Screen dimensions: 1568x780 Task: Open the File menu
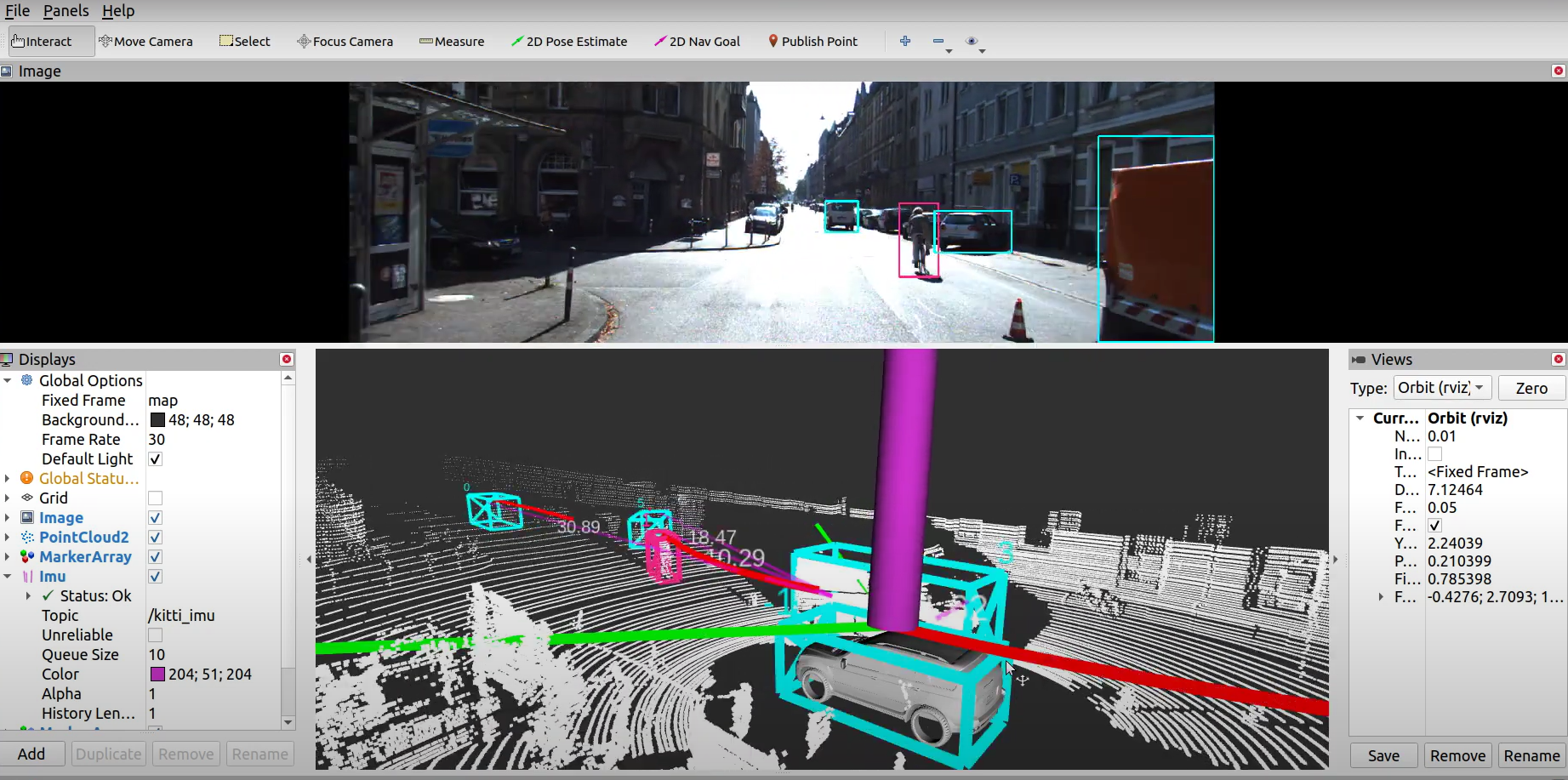click(x=17, y=10)
